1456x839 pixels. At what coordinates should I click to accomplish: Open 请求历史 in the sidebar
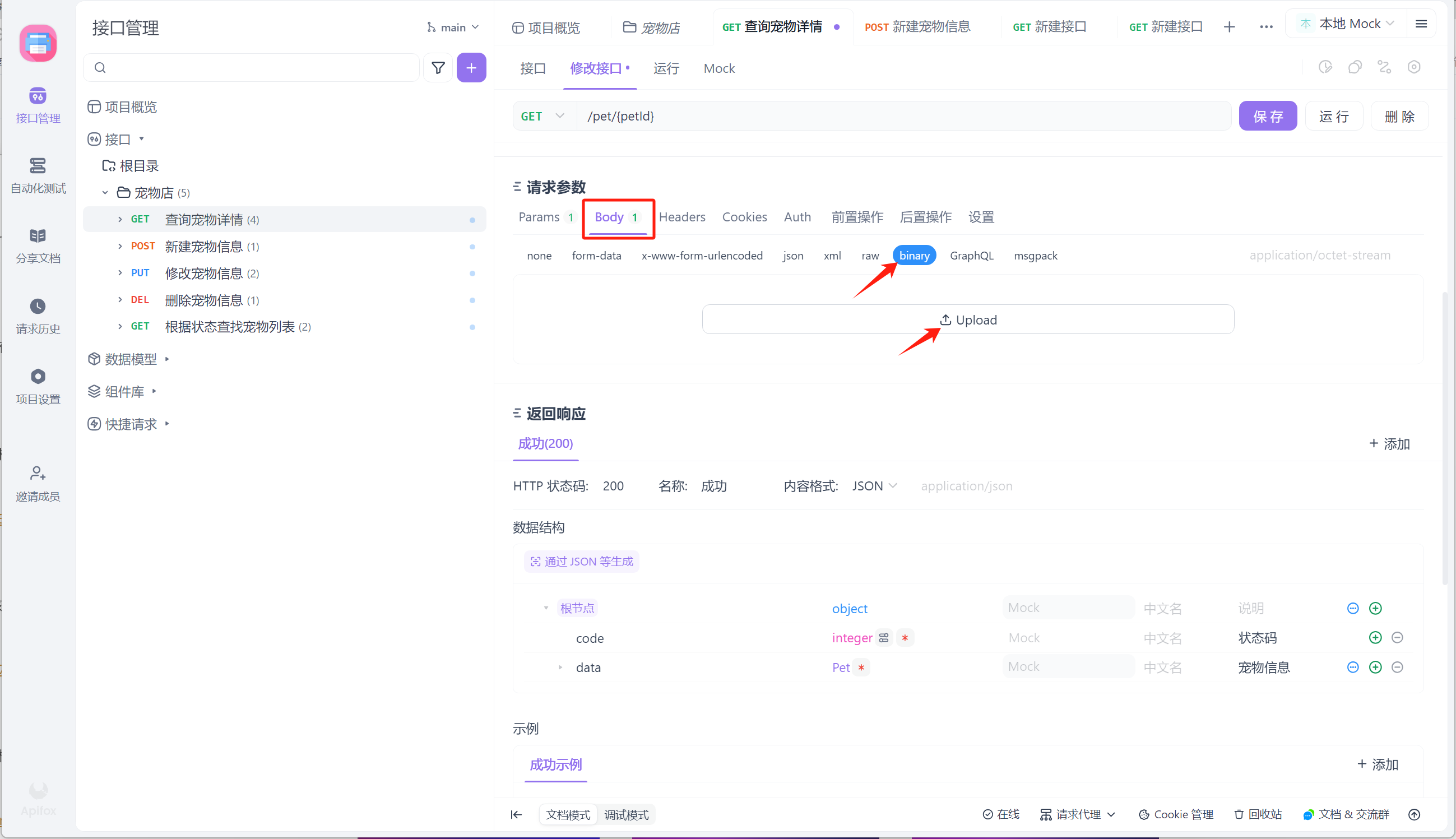point(38,316)
